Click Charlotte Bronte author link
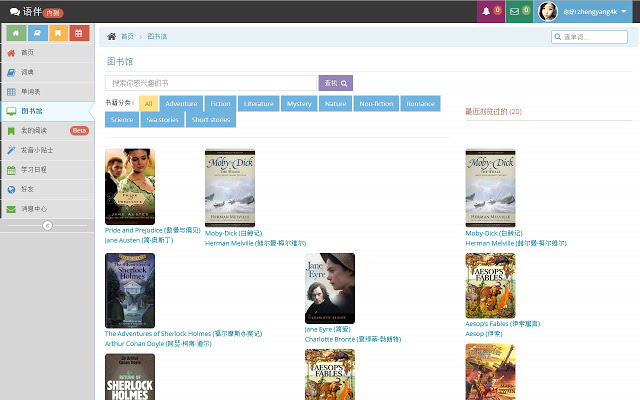640x400 pixels. click(x=353, y=339)
